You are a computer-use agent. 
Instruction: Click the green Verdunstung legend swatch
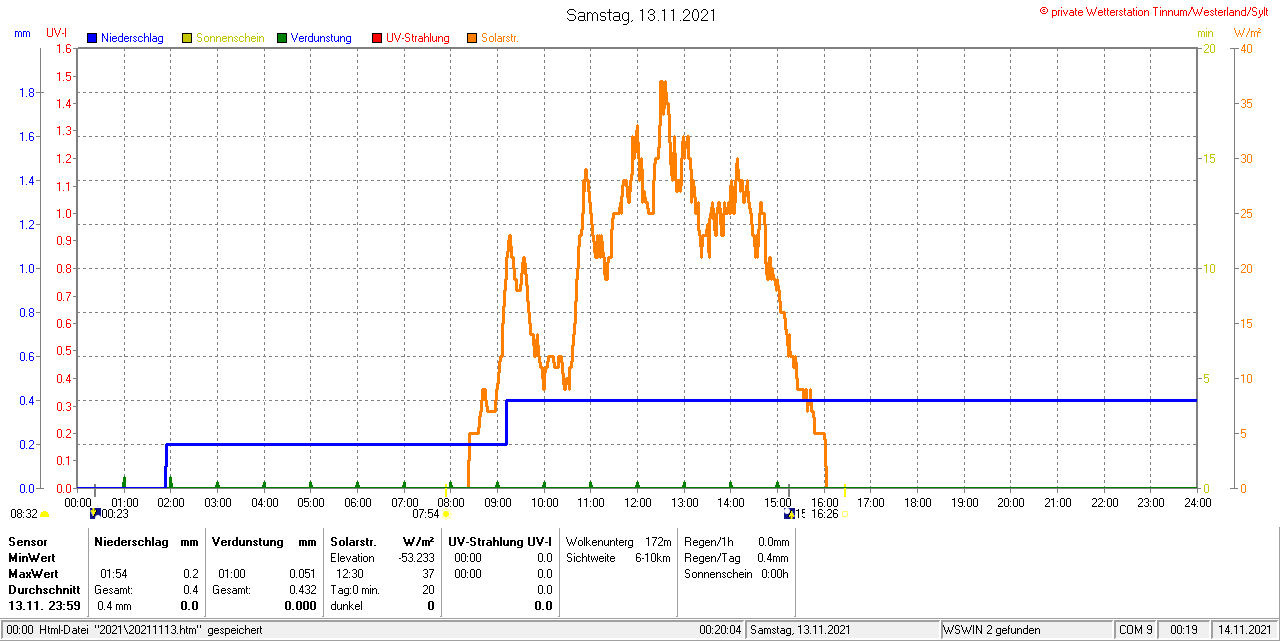coord(282,38)
